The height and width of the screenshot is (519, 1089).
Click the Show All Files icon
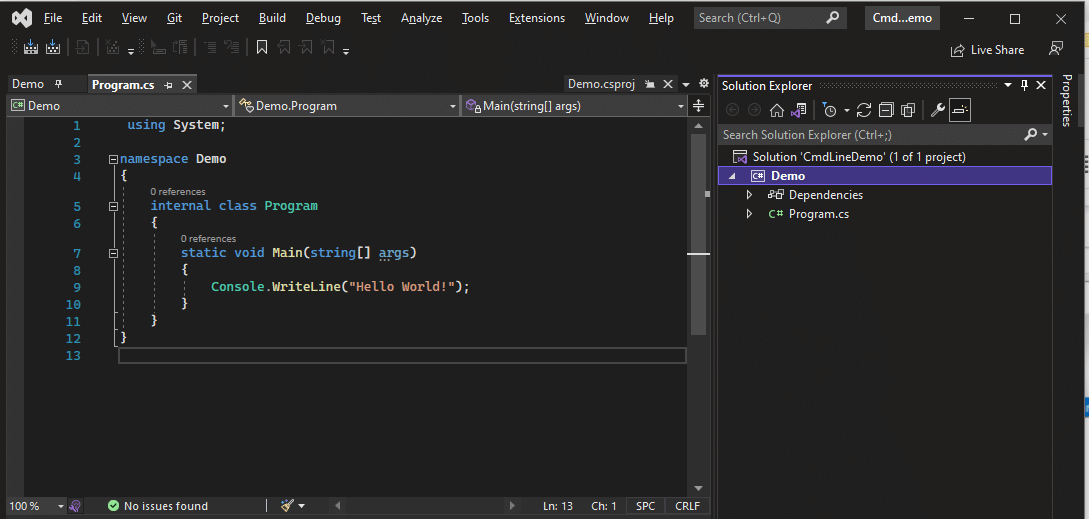point(908,110)
